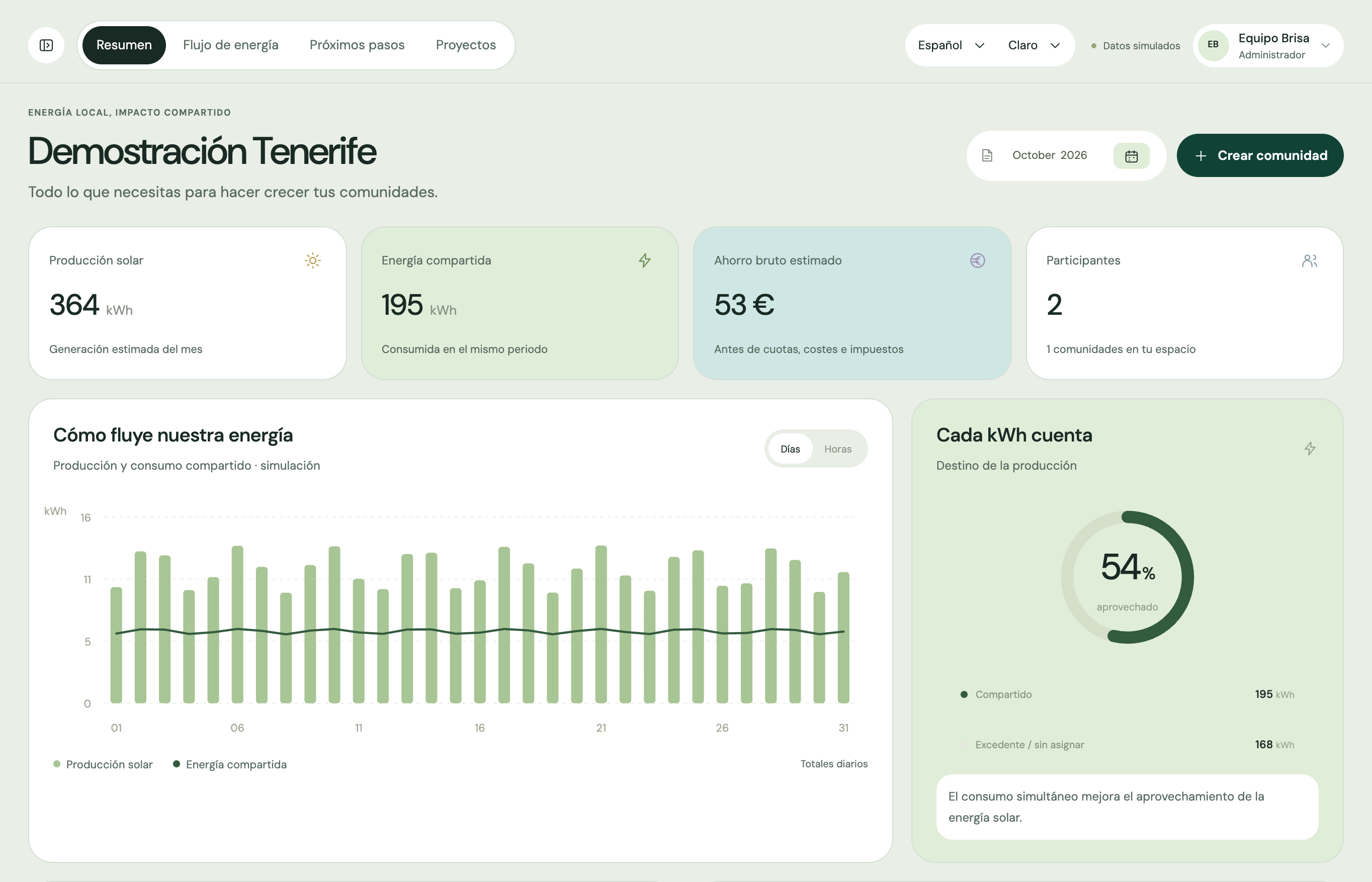1372x882 pixels.
Task: Click the bar for day 01
Action: click(116, 645)
